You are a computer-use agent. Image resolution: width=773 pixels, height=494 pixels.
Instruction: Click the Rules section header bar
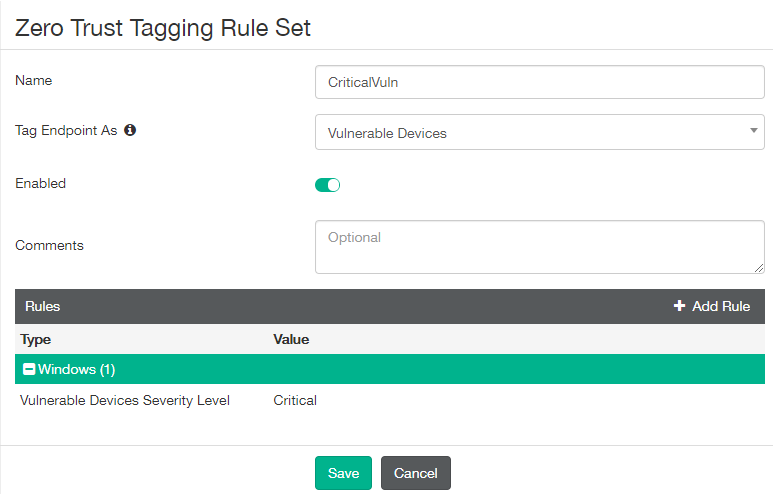click(300, 306)
